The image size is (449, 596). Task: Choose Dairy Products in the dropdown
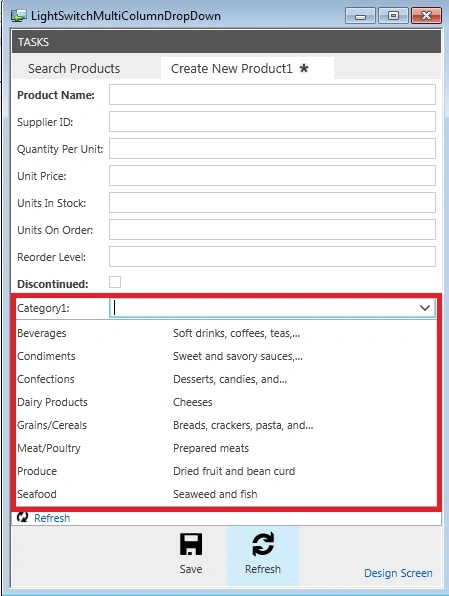(226, 402)
